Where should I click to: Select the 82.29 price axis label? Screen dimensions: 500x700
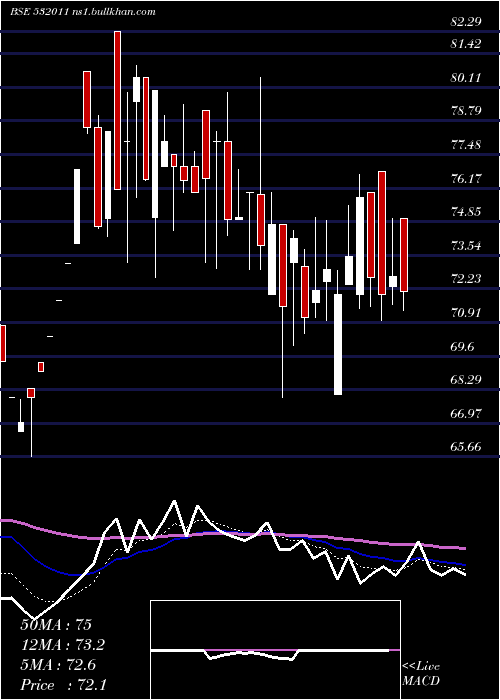click(466, 21)
